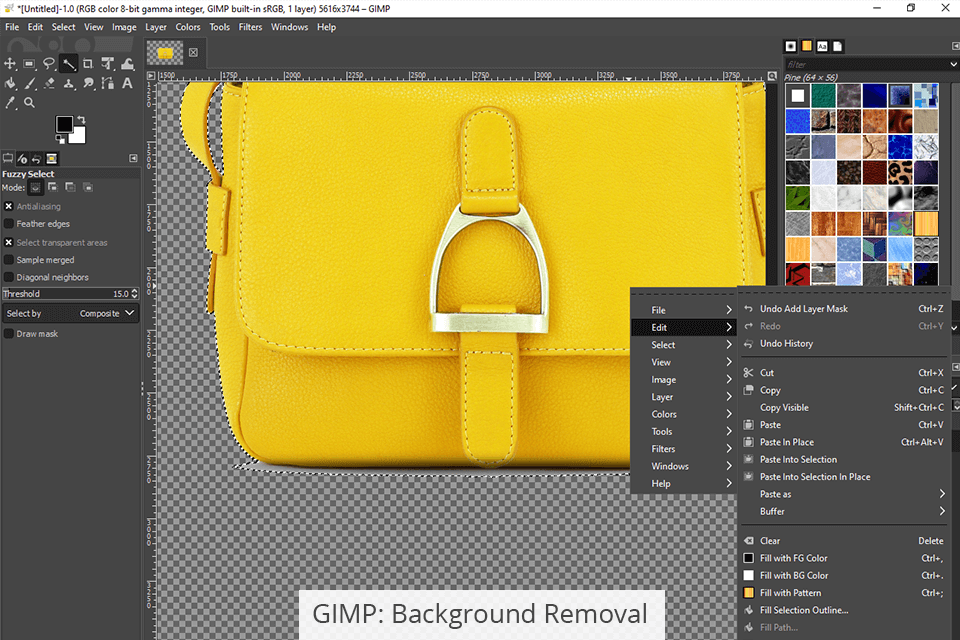Select the Move tool in toolbox
Image resolution: width=960 pixels, height=640 pixels.
tap(11, 64)
